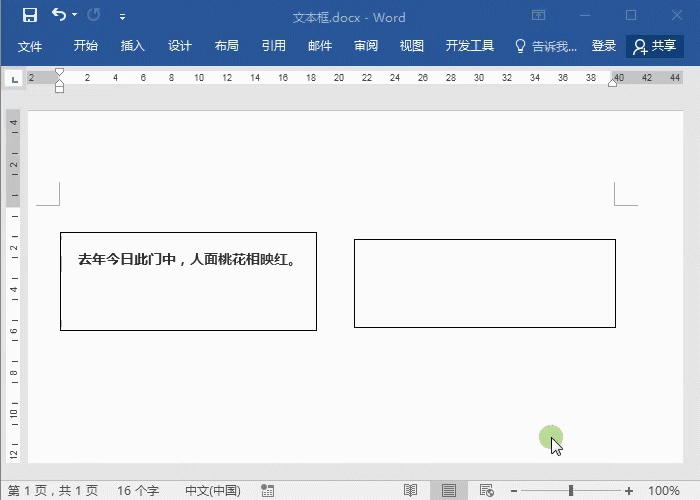
Task: Customize the Quick Access Toolbar dropdown
Action: [x=122, y=17]
